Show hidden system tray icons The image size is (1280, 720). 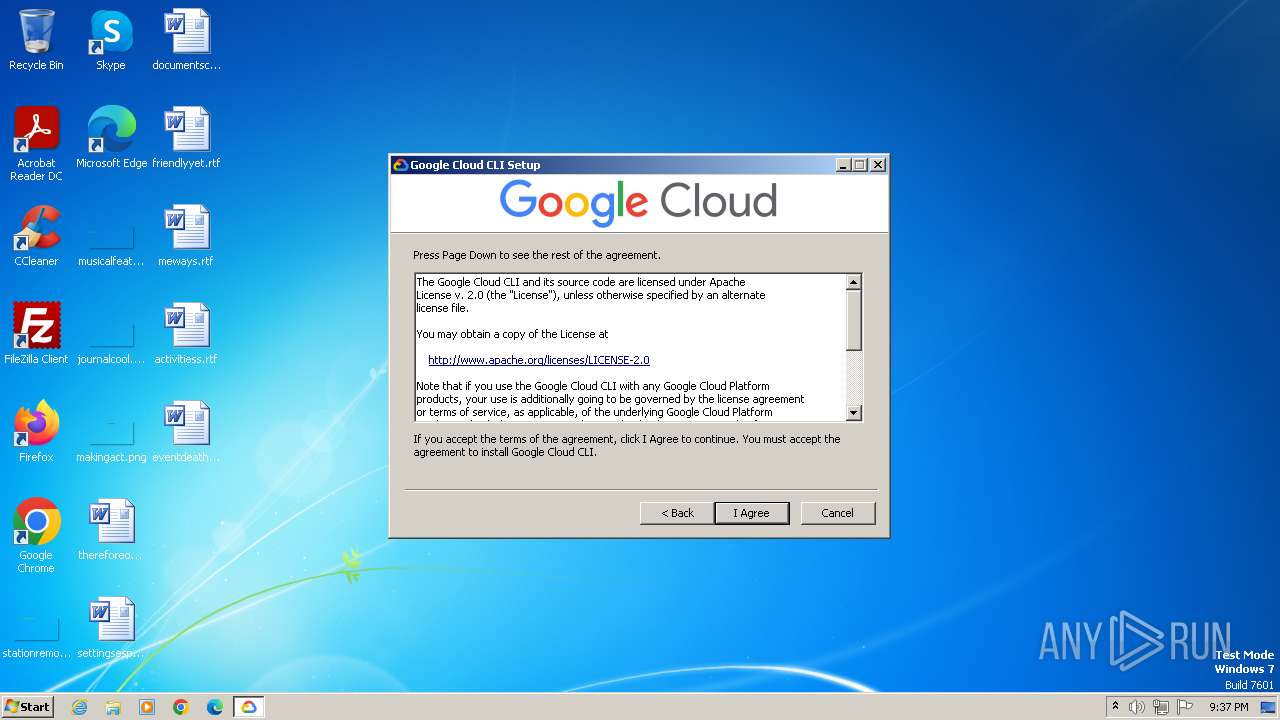(1115, 707)
